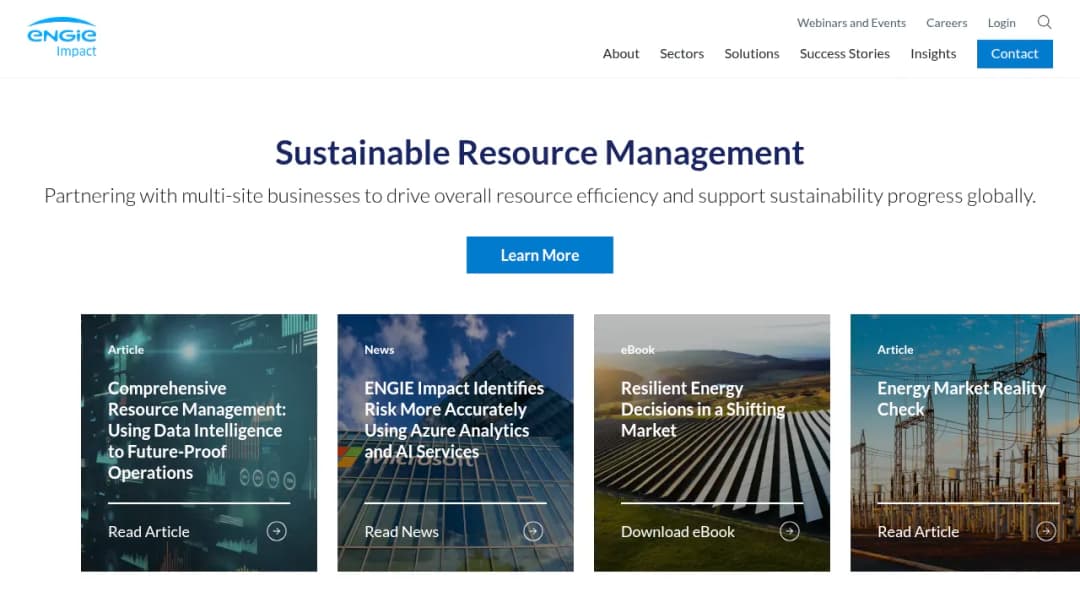Choose the Download eBook link
Image resolution: width=1080 pixels, height=608 pixels.
[678, 532]
